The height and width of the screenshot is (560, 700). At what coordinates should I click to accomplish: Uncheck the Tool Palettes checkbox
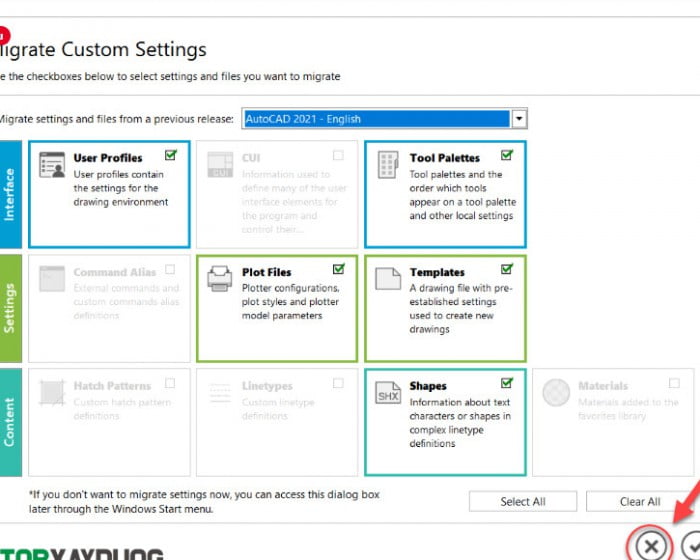[507, 155]
